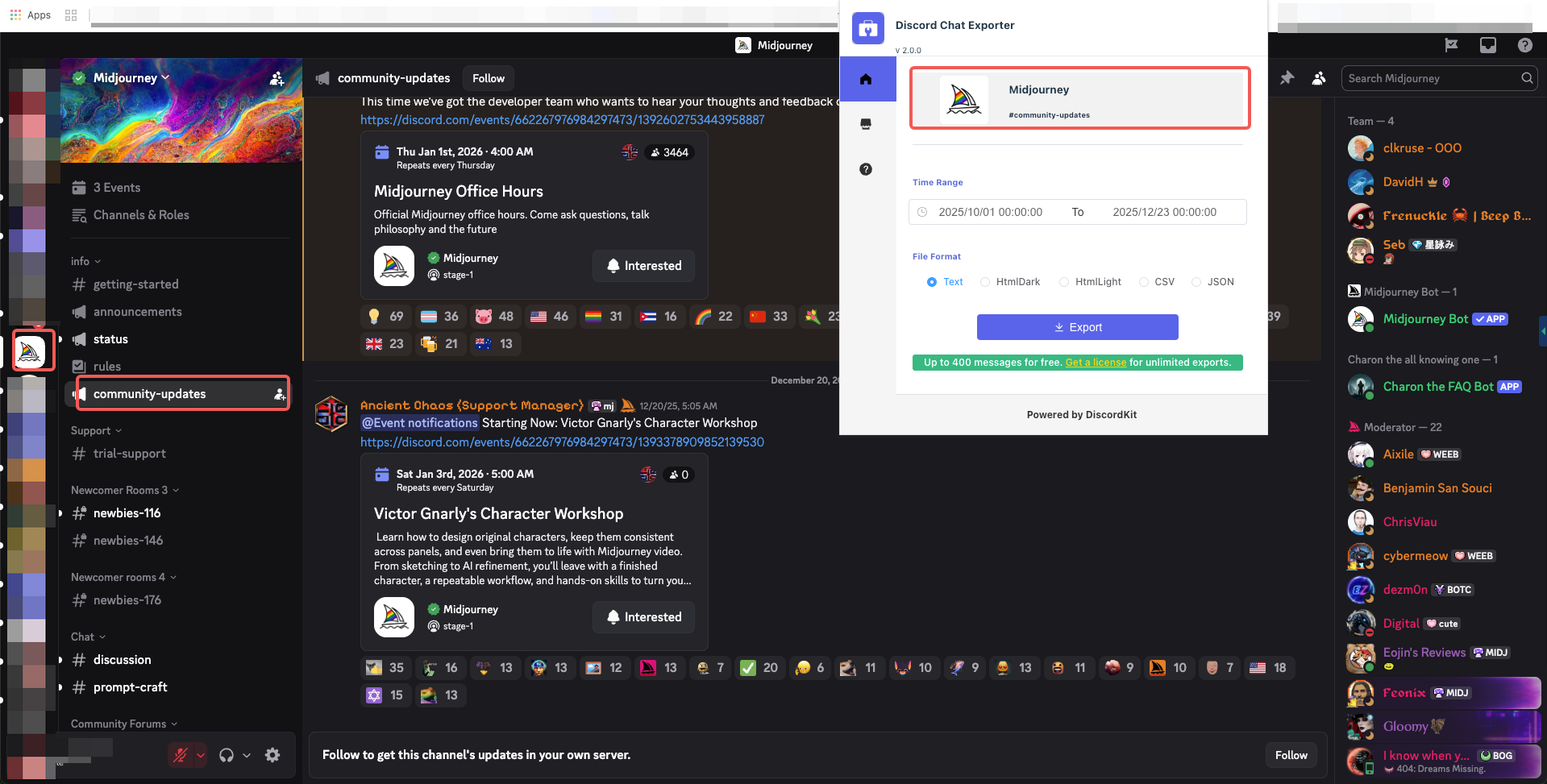
Task: Click the Victor Gnarly workshop event link
Action: tap(562, 442)
